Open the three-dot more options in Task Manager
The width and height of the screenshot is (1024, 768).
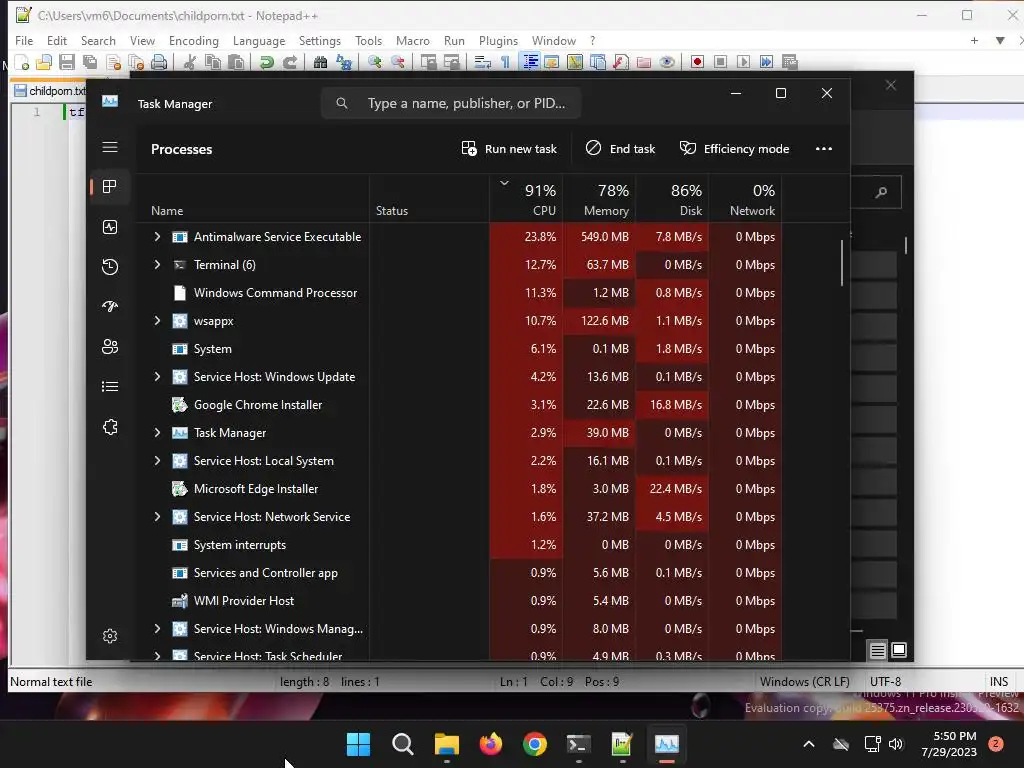coord(824,149)
